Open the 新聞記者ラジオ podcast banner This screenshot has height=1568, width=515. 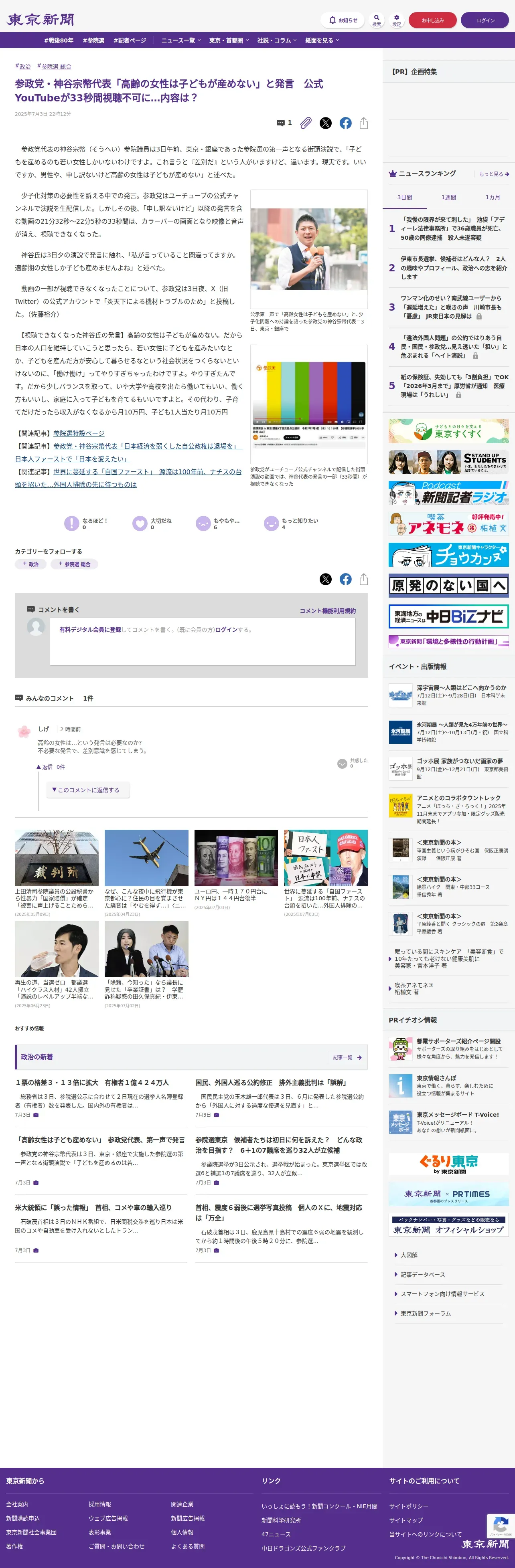(x=448, y=493)
